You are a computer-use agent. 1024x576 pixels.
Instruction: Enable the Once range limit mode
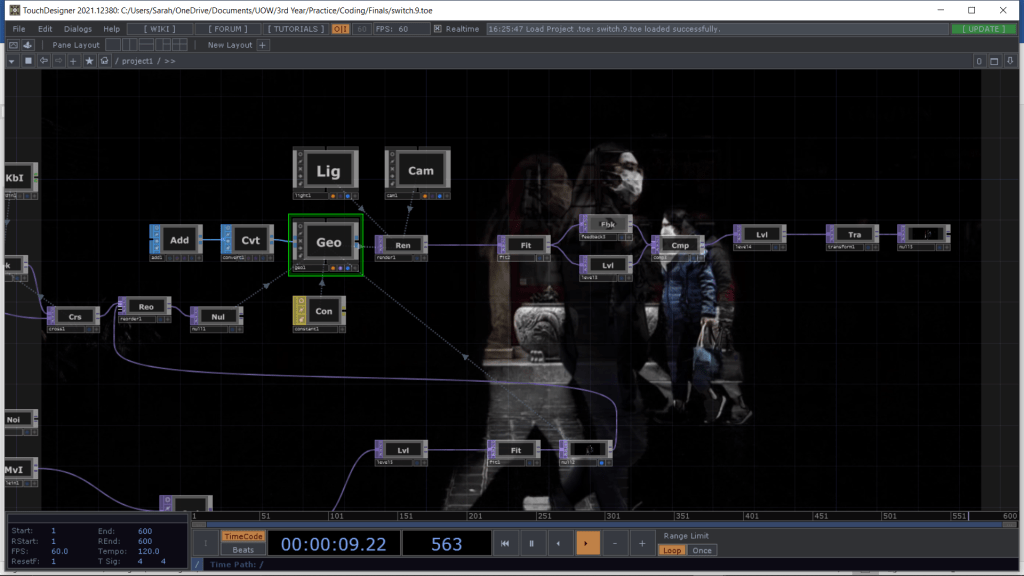702,550
